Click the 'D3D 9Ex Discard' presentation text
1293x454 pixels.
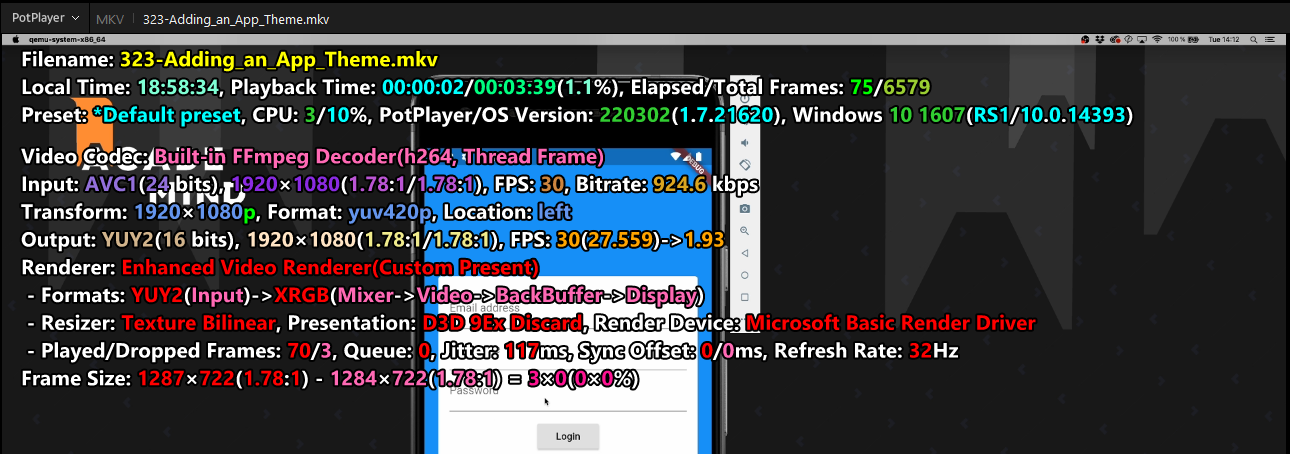click(x=502, y=323)
